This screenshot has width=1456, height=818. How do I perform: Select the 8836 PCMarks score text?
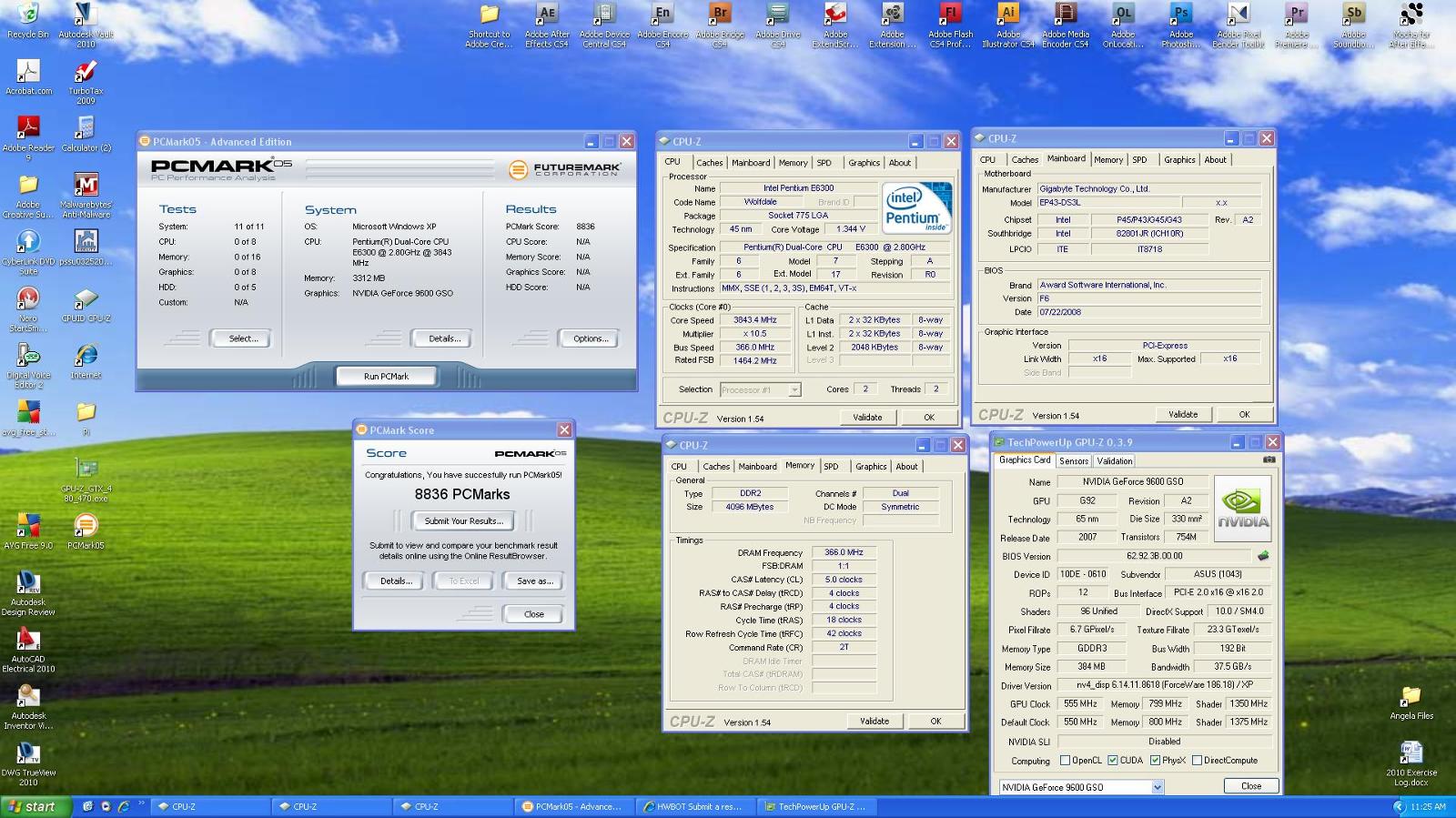click(462, 494)
